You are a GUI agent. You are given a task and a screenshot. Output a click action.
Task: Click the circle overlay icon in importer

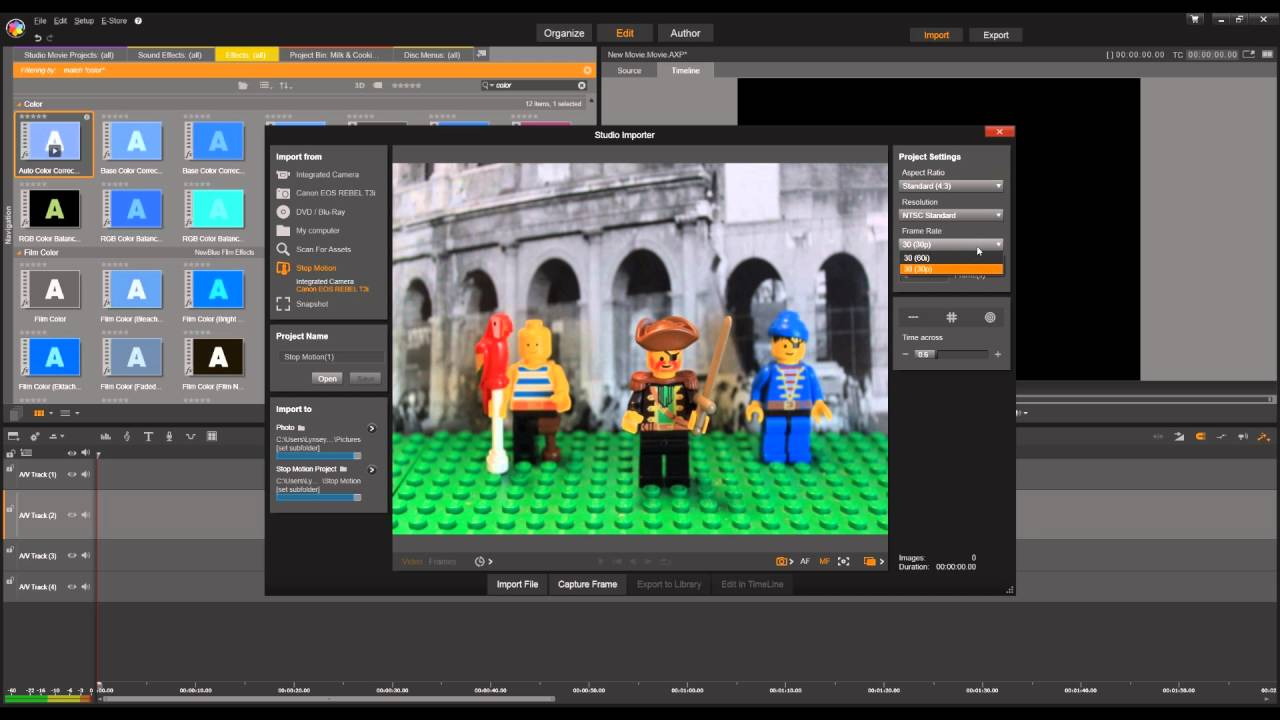pos(990,317)
